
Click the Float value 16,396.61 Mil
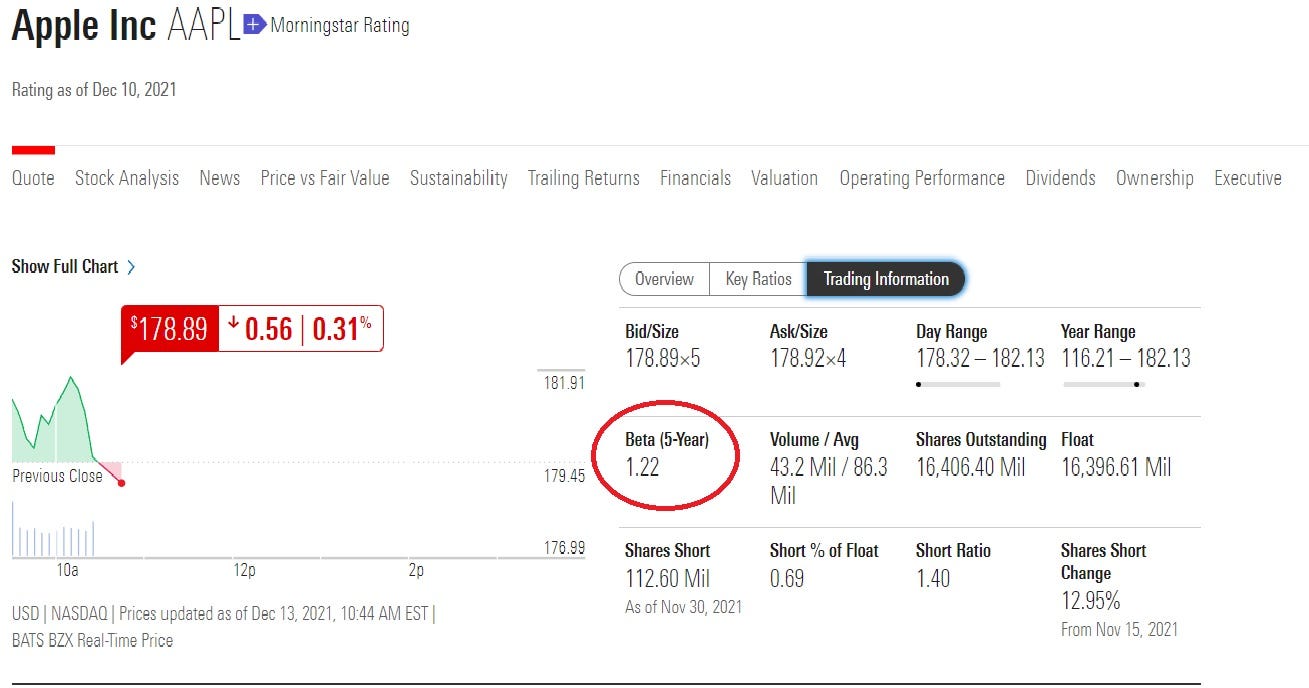[x=1116, y=467]
